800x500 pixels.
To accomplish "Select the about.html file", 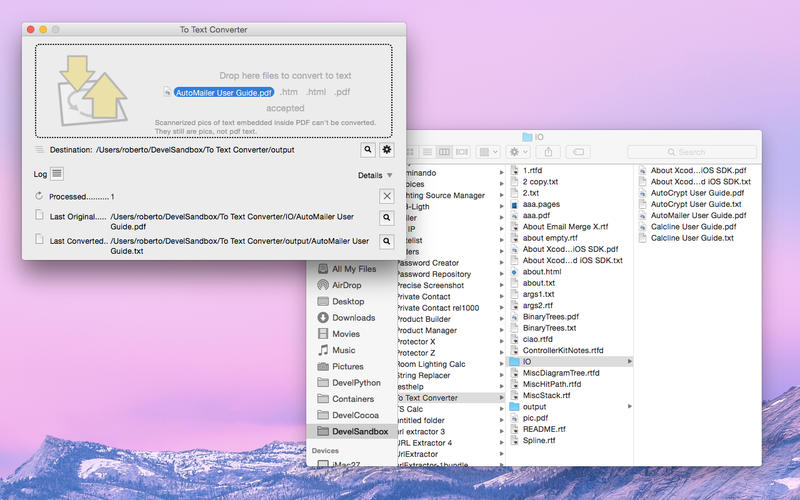I will coord(541,271).
